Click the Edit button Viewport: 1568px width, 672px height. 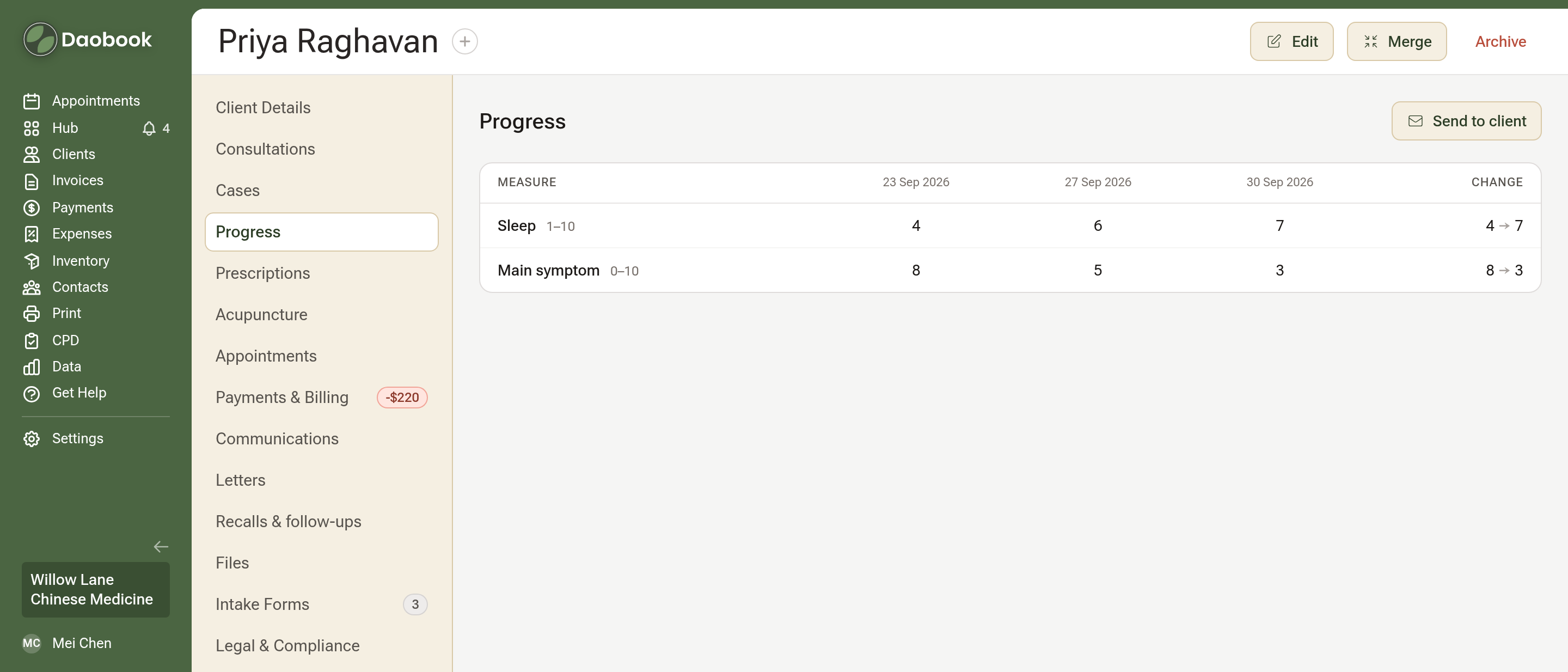[1291, 41]
